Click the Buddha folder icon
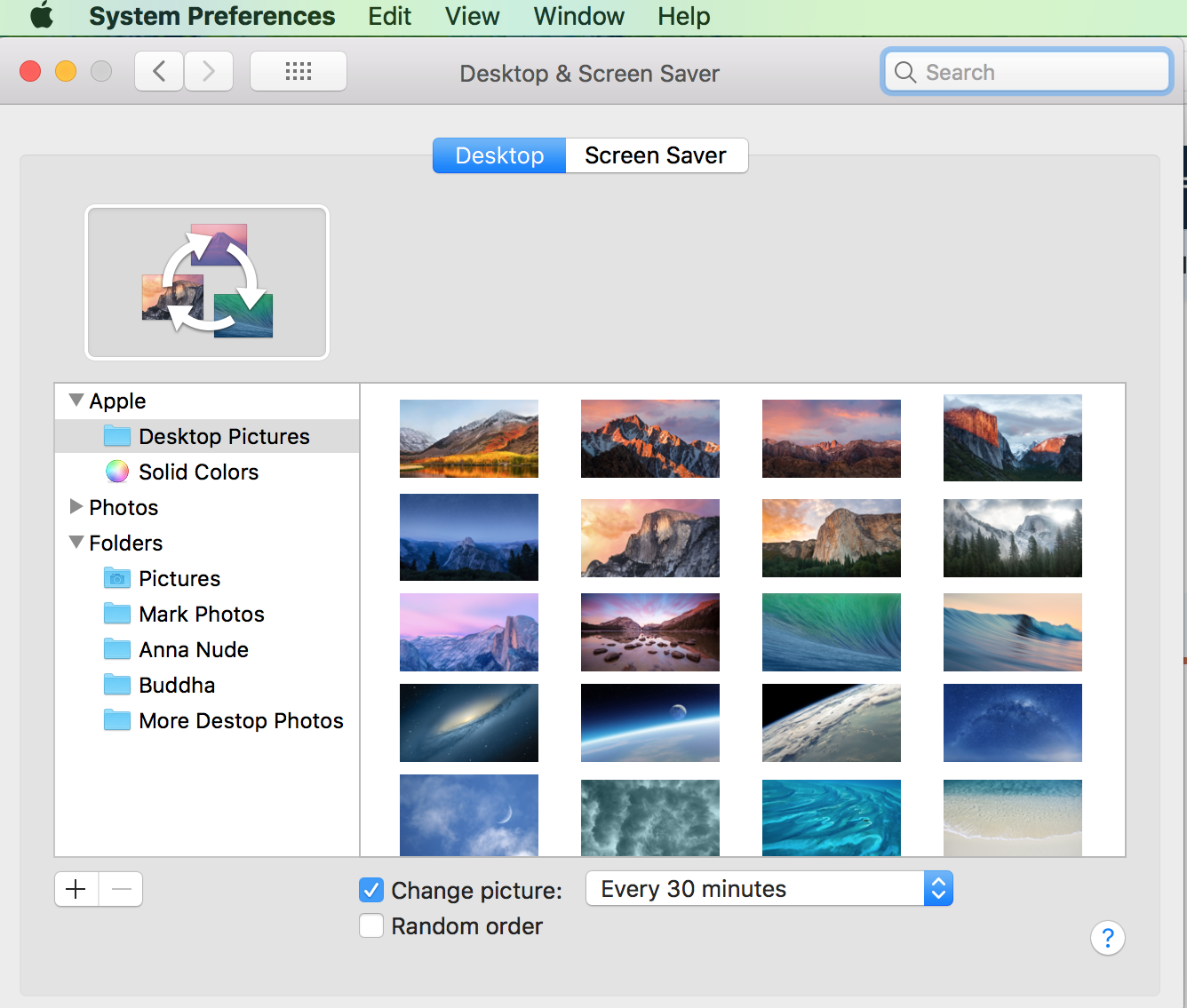Screen dimensions: 1187x1008 coord(117,685)
